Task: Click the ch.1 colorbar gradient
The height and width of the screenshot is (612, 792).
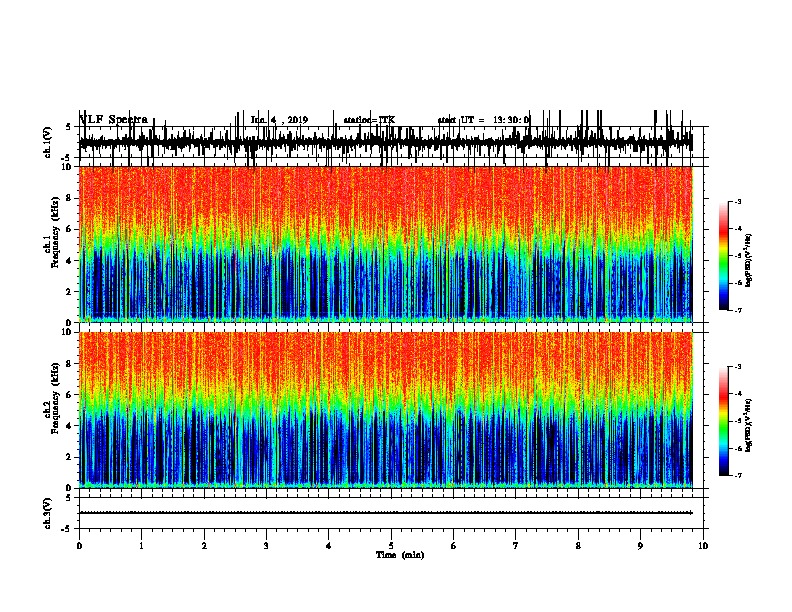Action: click(x=724, y=256)
